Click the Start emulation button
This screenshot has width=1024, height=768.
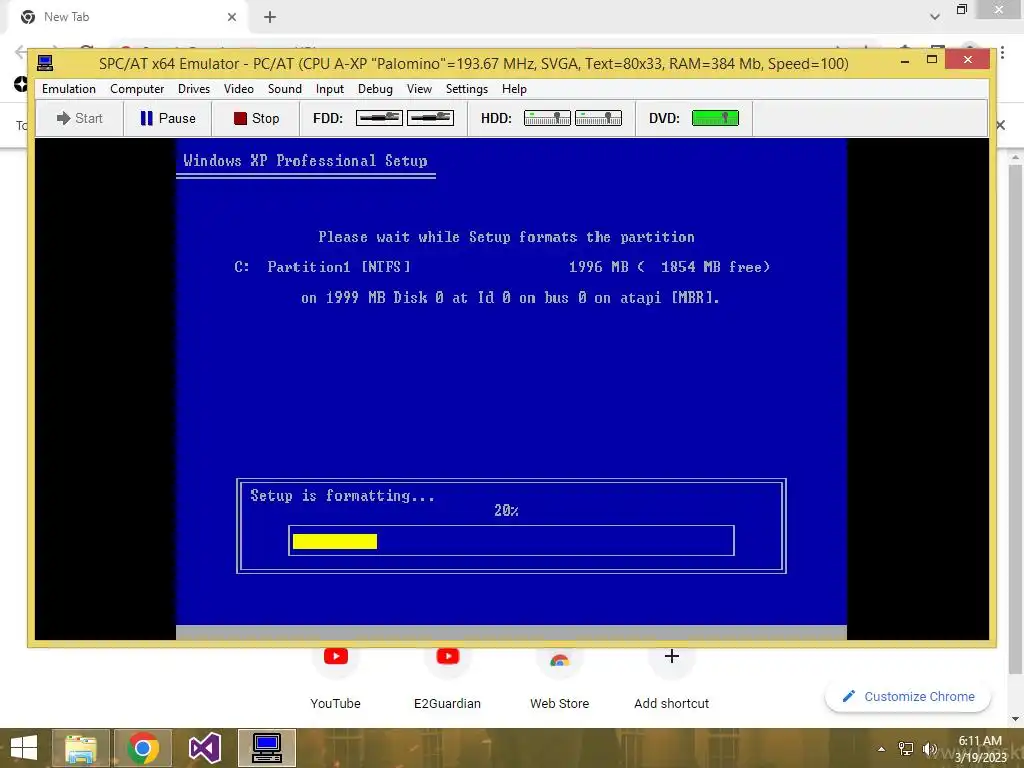pyautogui.click(x=80, y=118)
